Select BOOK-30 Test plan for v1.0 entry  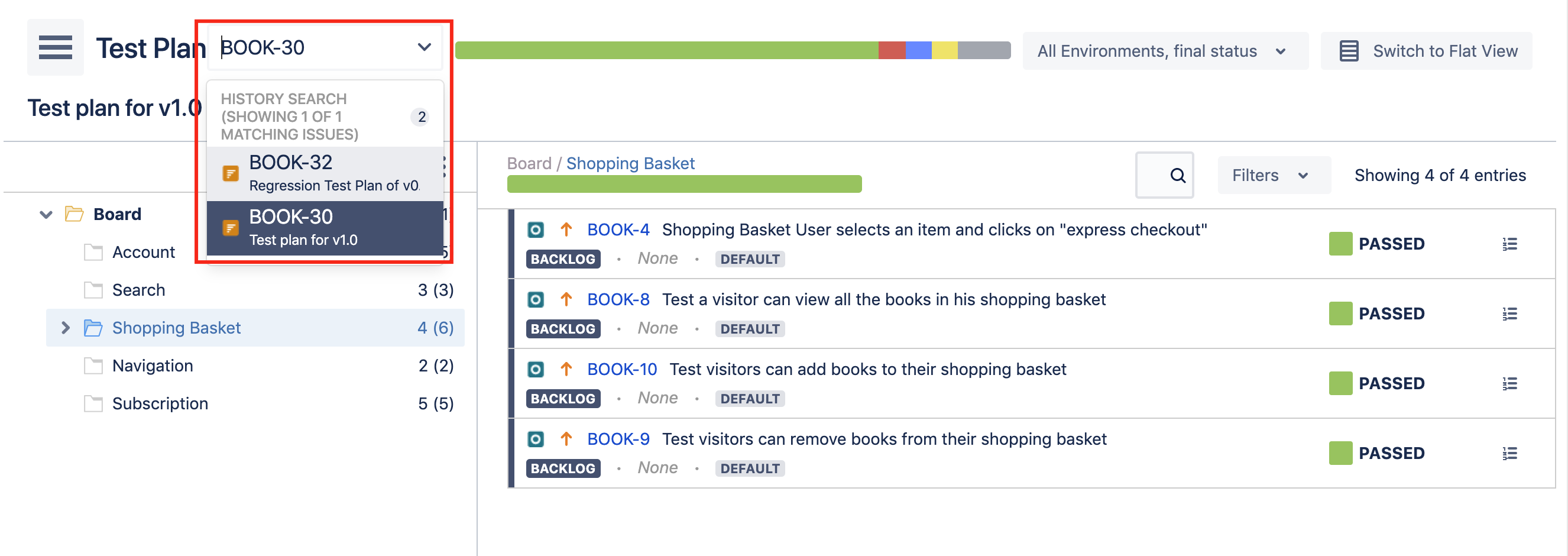(325, 228)
